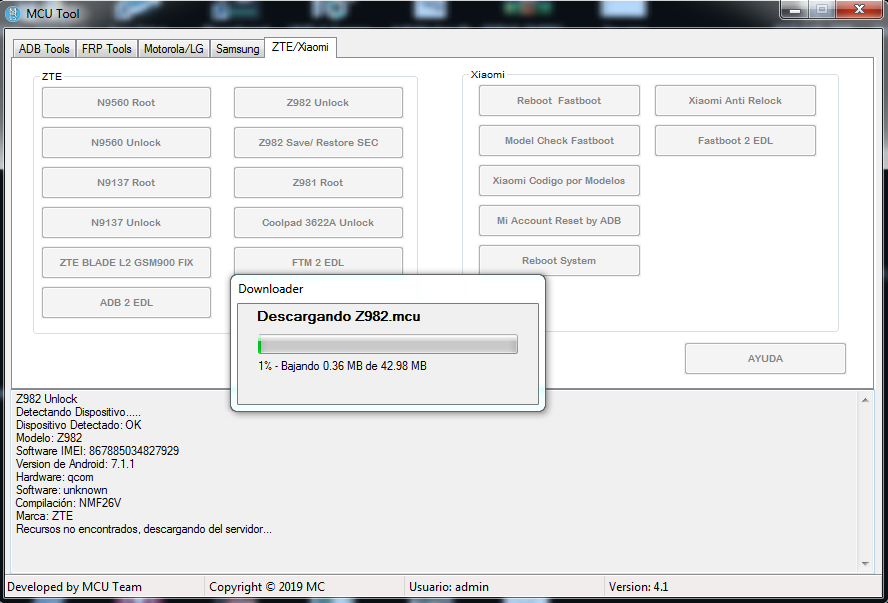Click the FTM 2 EDL button

pyautogui.click(x=318, y=262)
